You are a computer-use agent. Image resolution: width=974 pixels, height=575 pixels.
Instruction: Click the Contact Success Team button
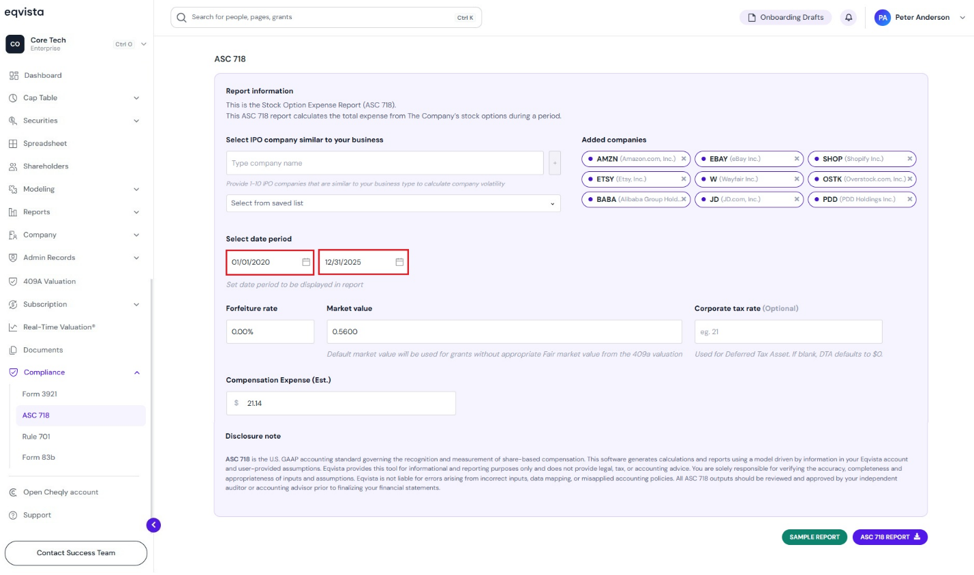point(76,553)
